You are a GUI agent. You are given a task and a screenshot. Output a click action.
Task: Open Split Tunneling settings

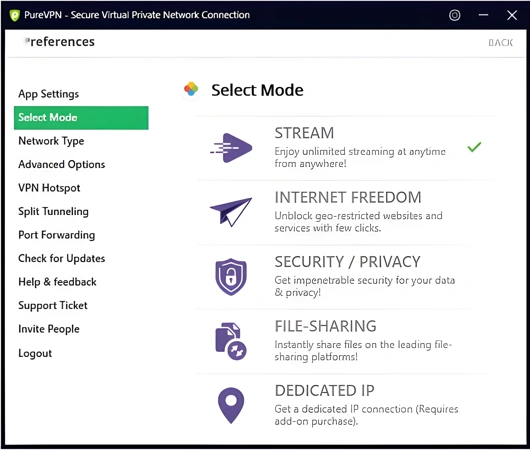[x=53, y=212]
